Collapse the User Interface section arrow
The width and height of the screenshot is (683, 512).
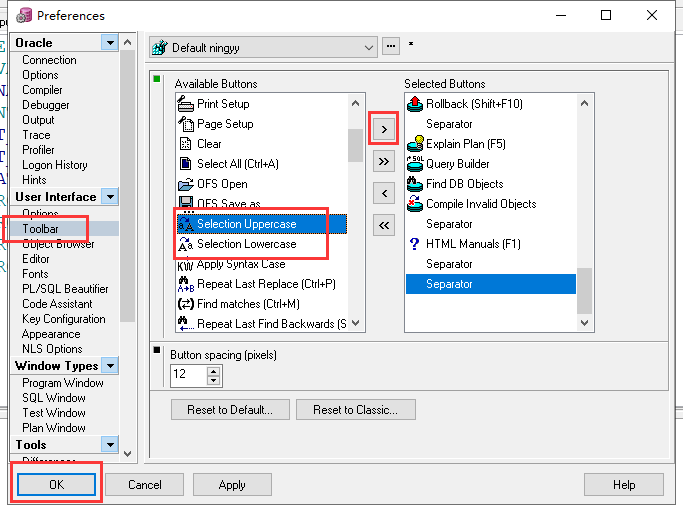[x=110, y=197]
